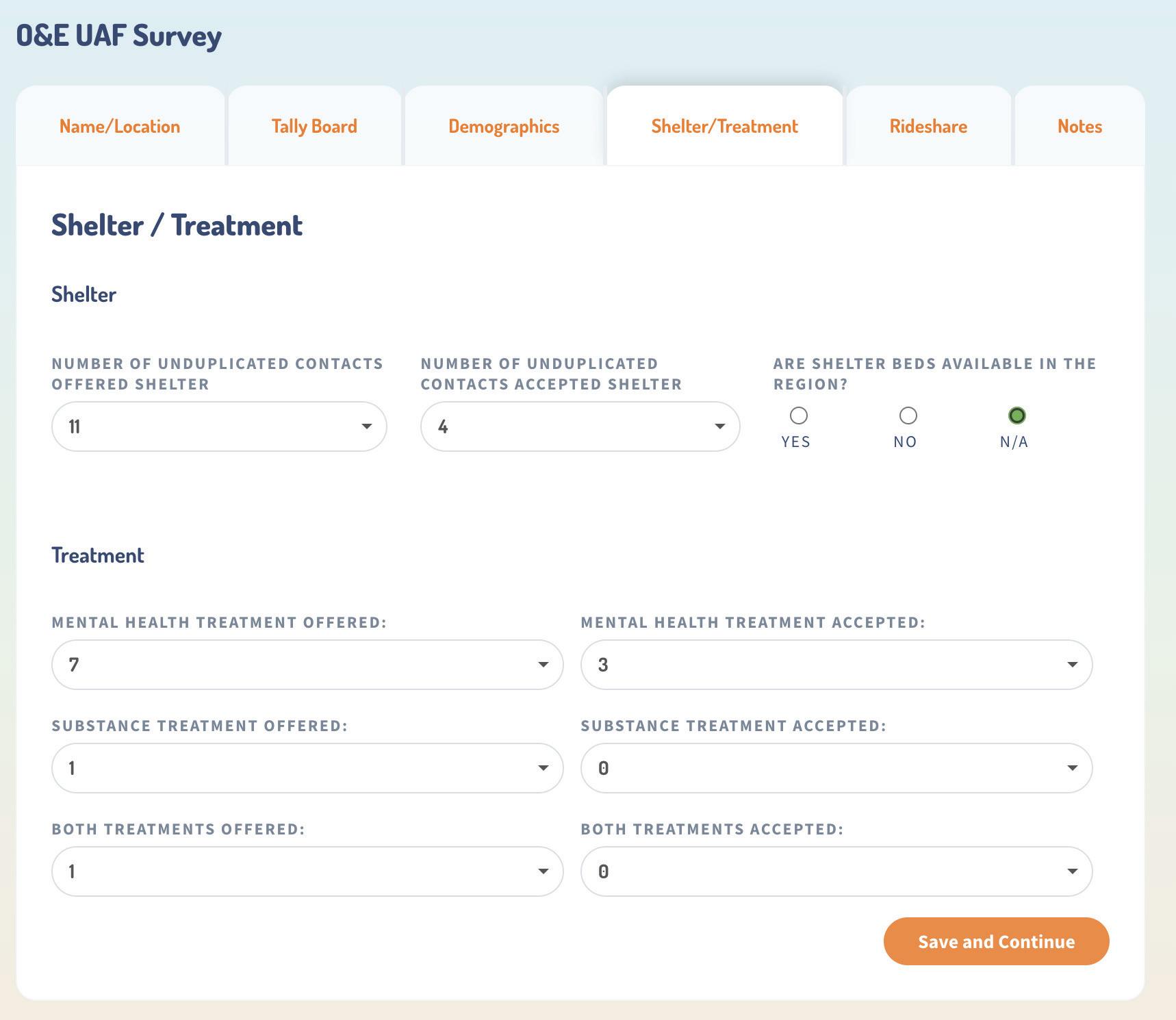Viewport: 1176px width, 1020px height.
Task: Expand Both Treatments Accepted dropdown
Action: [836, 871]
